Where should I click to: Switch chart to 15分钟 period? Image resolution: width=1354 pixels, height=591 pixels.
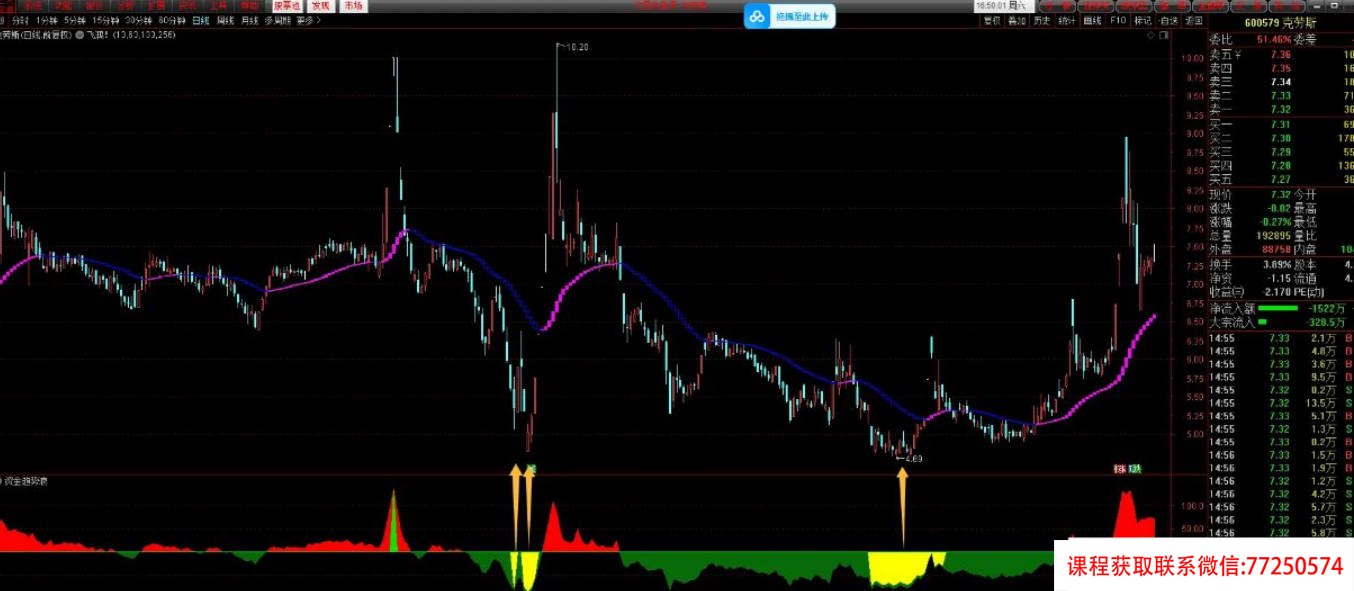point(105,20)
